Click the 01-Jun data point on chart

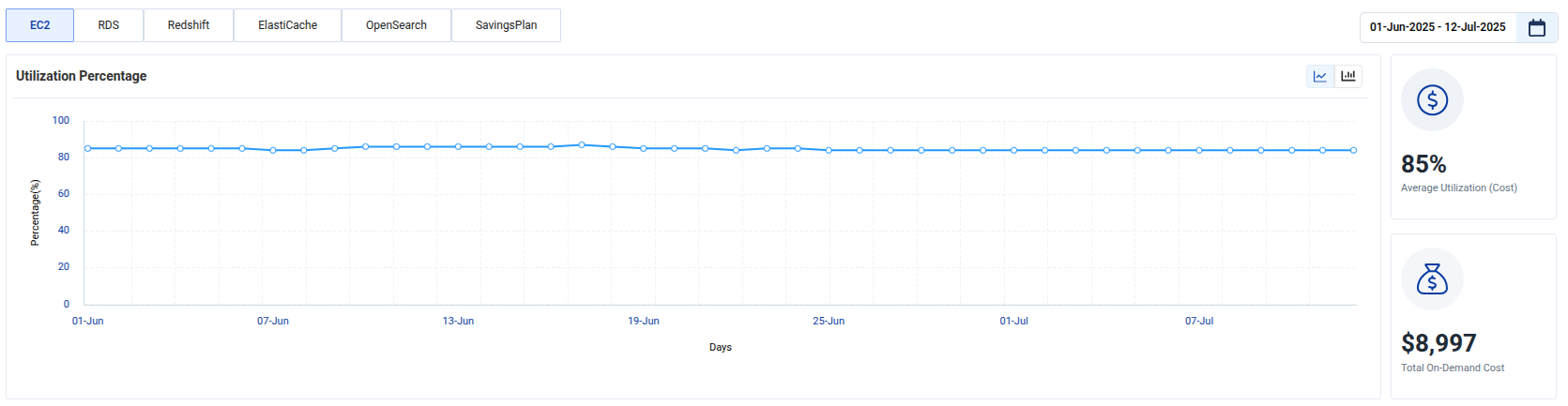coord(88,148)
